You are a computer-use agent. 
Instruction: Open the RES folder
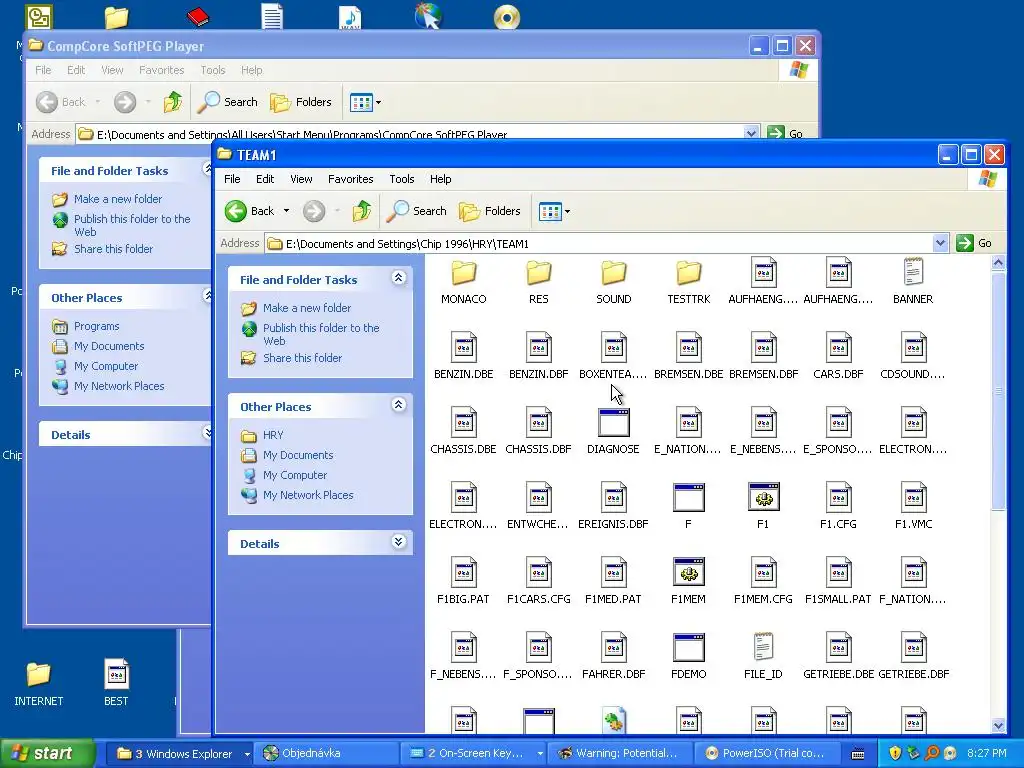point(538,281)
